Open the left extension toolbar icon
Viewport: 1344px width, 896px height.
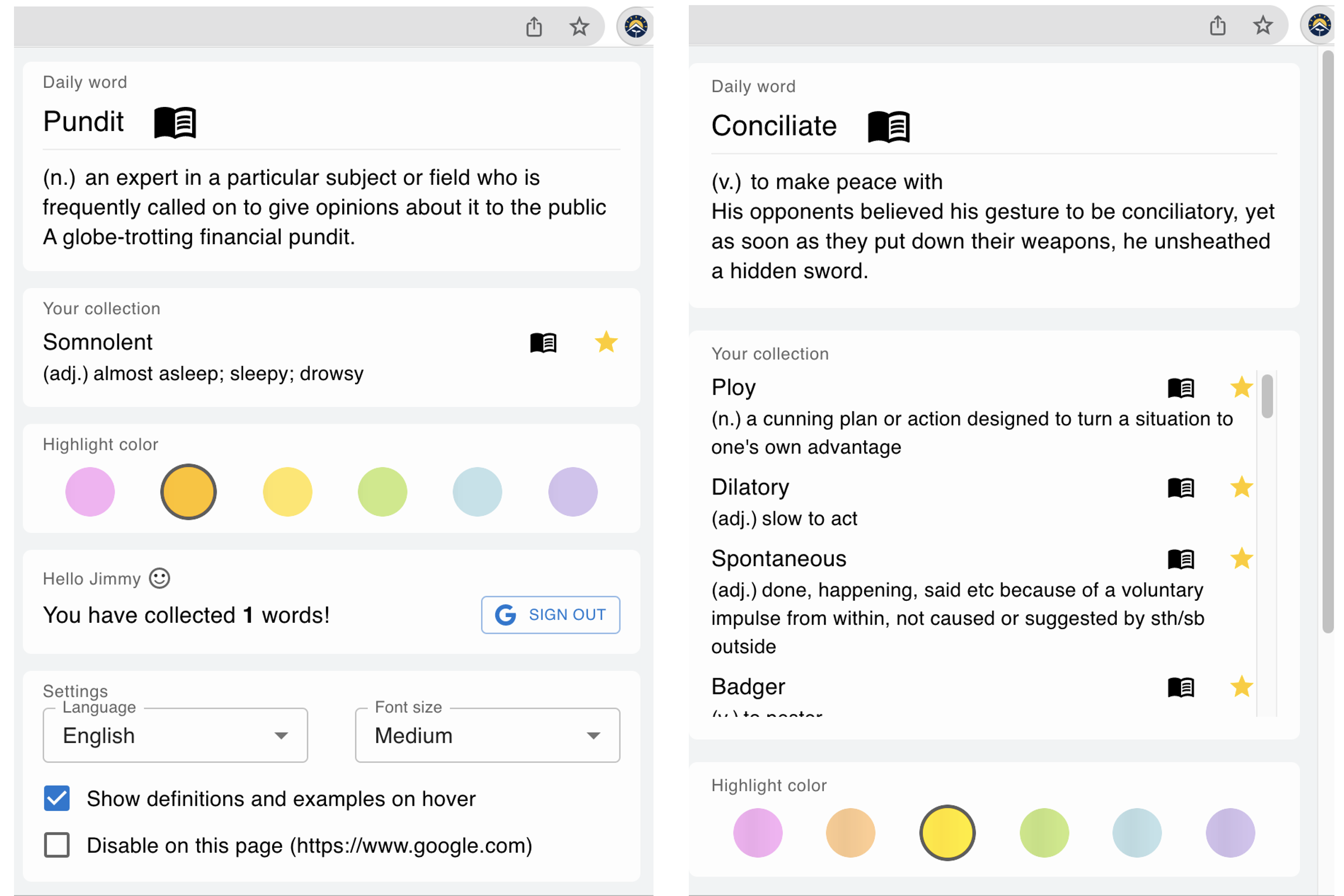(x=636, y=26)
